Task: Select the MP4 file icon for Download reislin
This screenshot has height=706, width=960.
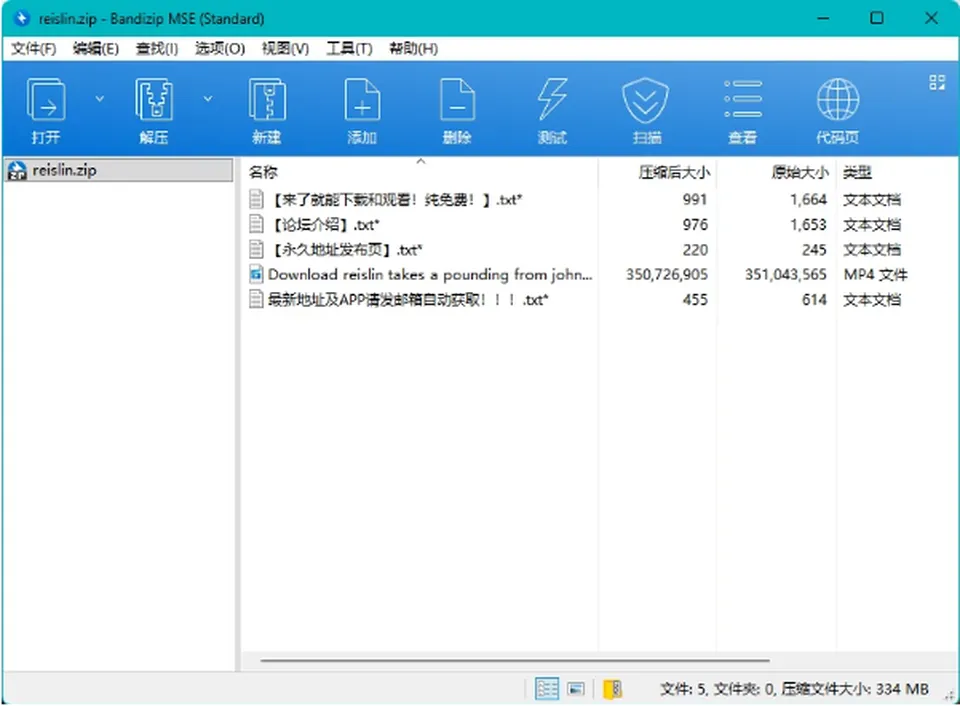Action: point(257,274)
